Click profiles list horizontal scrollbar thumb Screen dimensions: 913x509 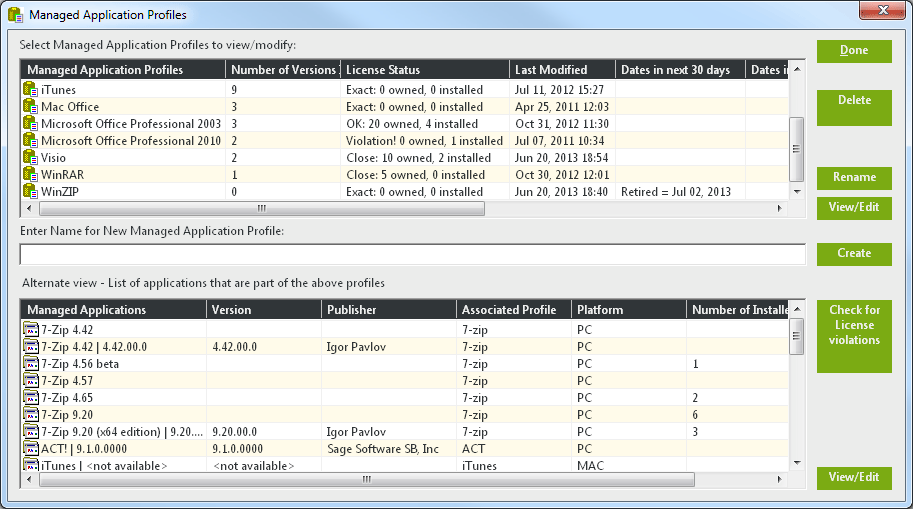(x=262, y=208)
